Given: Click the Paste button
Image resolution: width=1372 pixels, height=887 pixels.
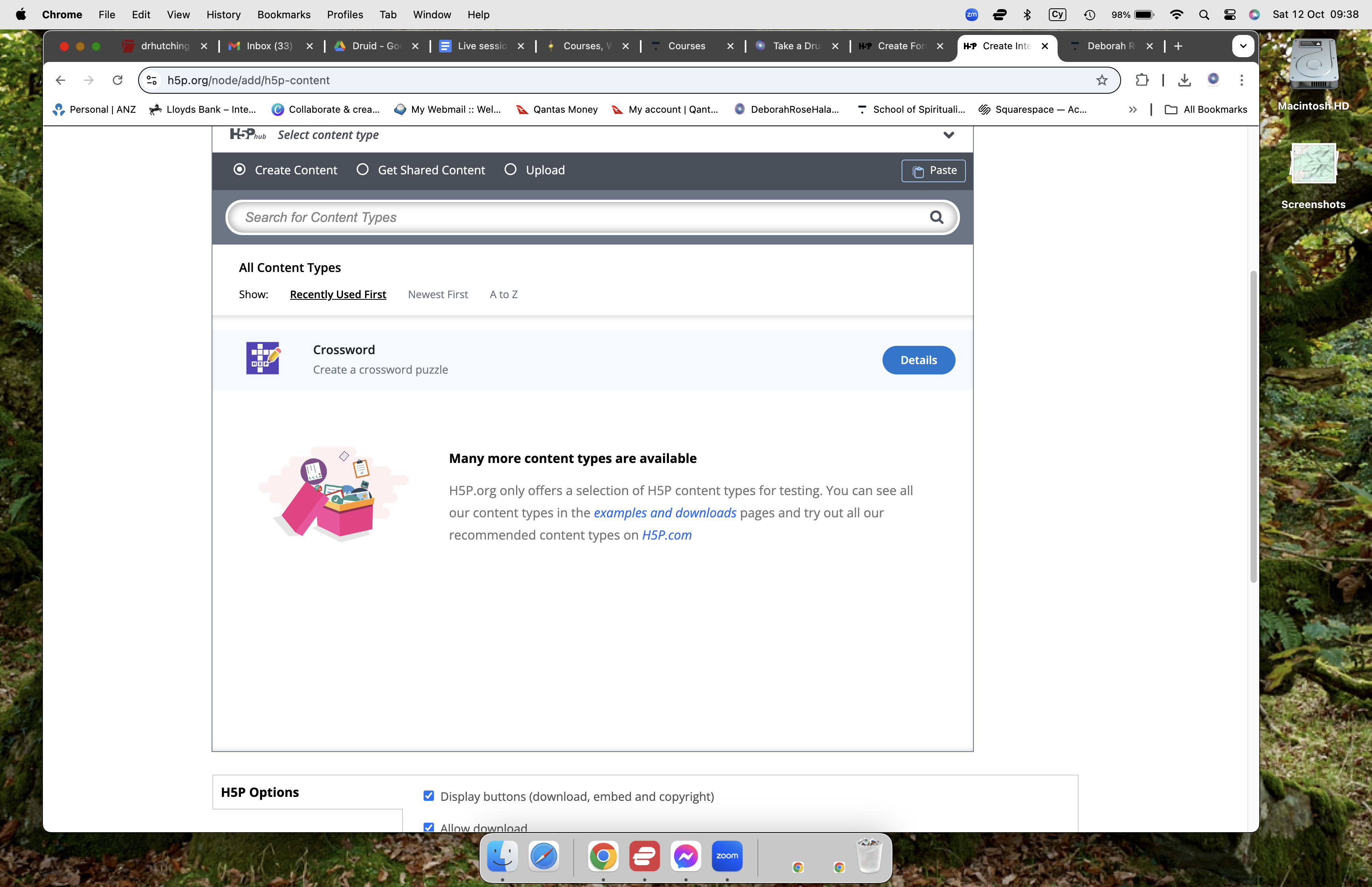Looking at the screenshot, I should 933,170.
